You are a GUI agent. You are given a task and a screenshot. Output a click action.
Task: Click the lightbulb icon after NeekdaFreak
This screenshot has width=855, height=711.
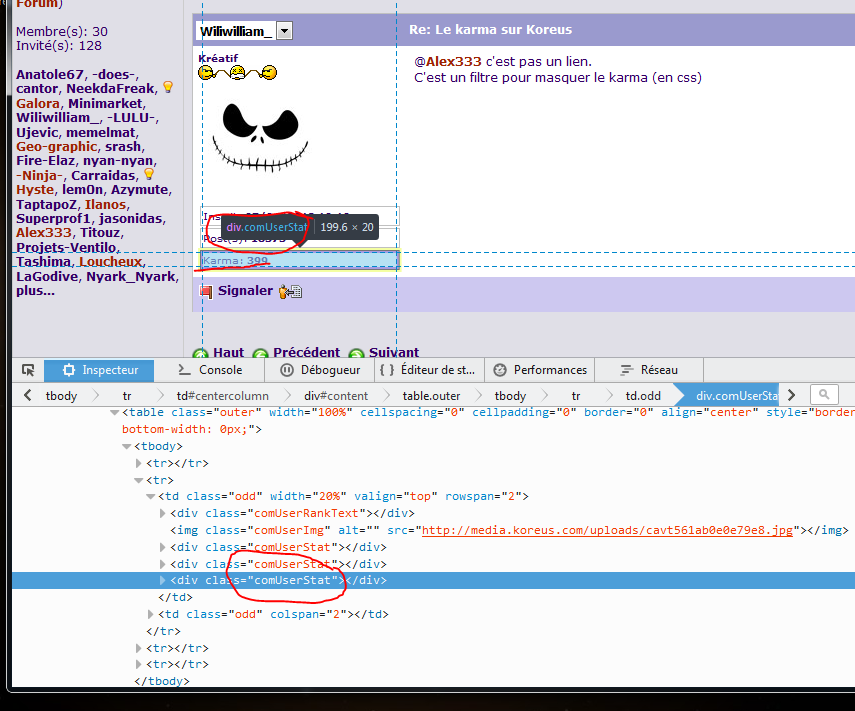point(167,88)
